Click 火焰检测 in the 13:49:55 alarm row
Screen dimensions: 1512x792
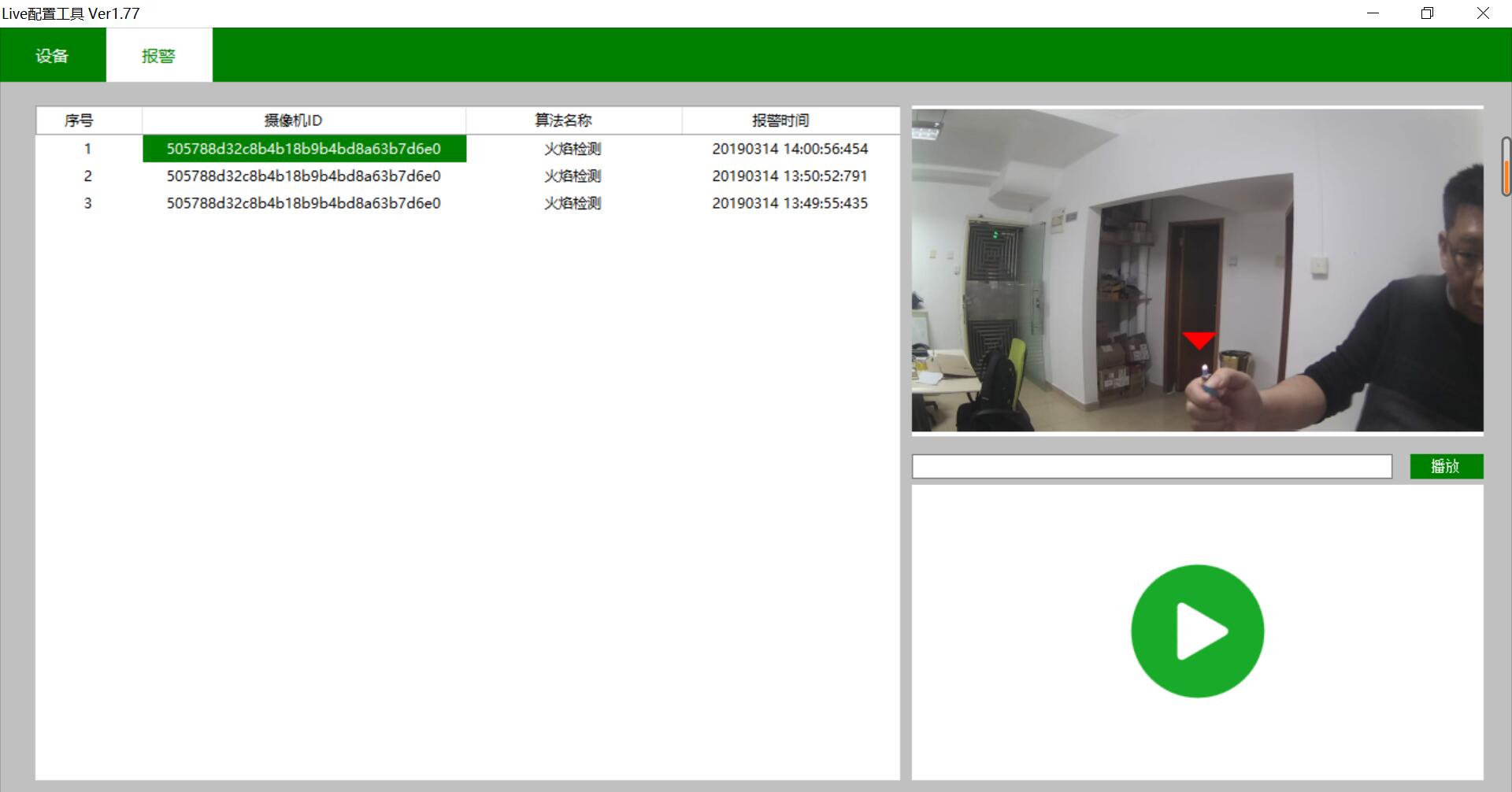(573, 203)
